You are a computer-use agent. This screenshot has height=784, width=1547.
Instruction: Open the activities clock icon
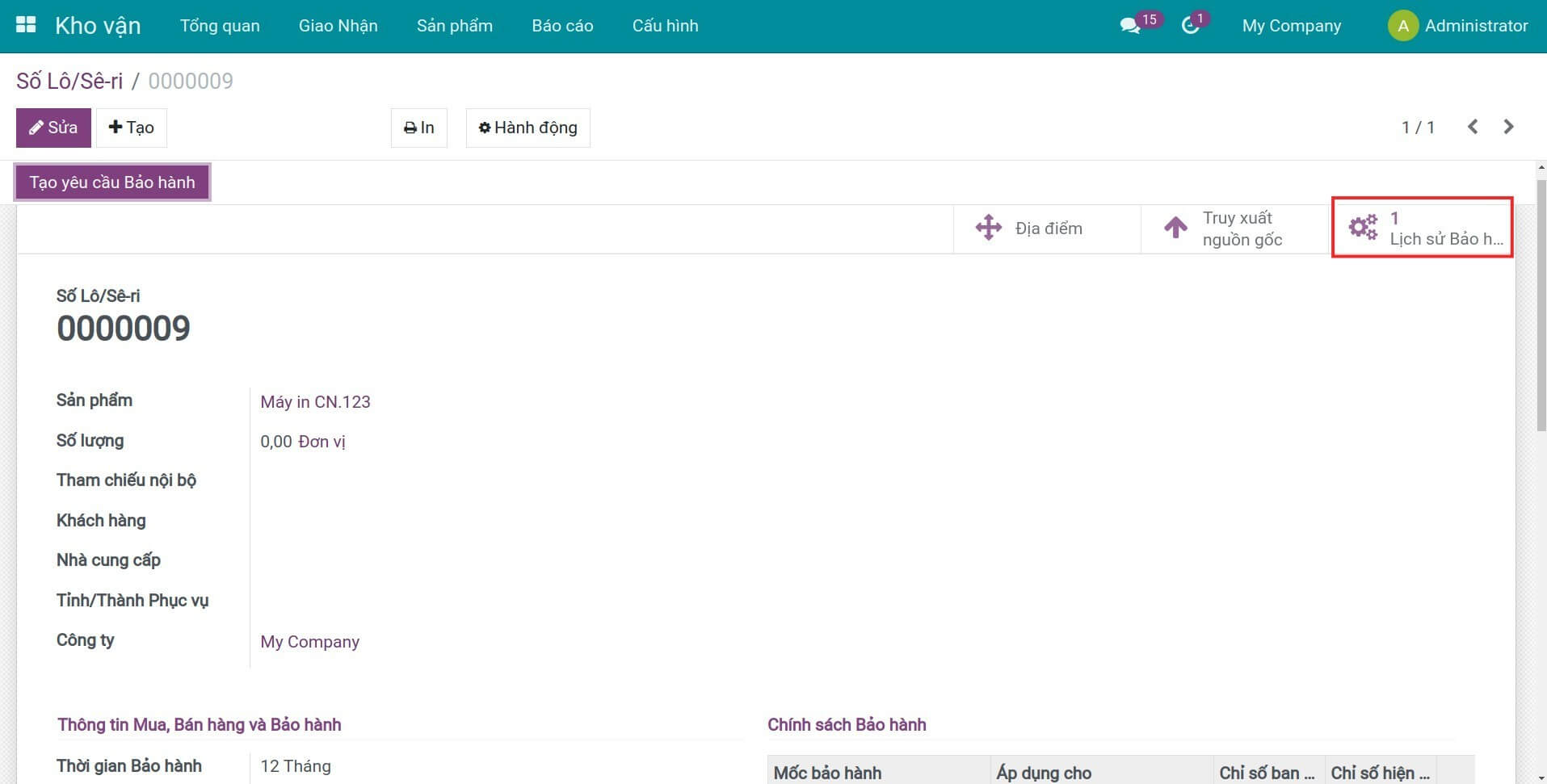(x=1190, y=26)
